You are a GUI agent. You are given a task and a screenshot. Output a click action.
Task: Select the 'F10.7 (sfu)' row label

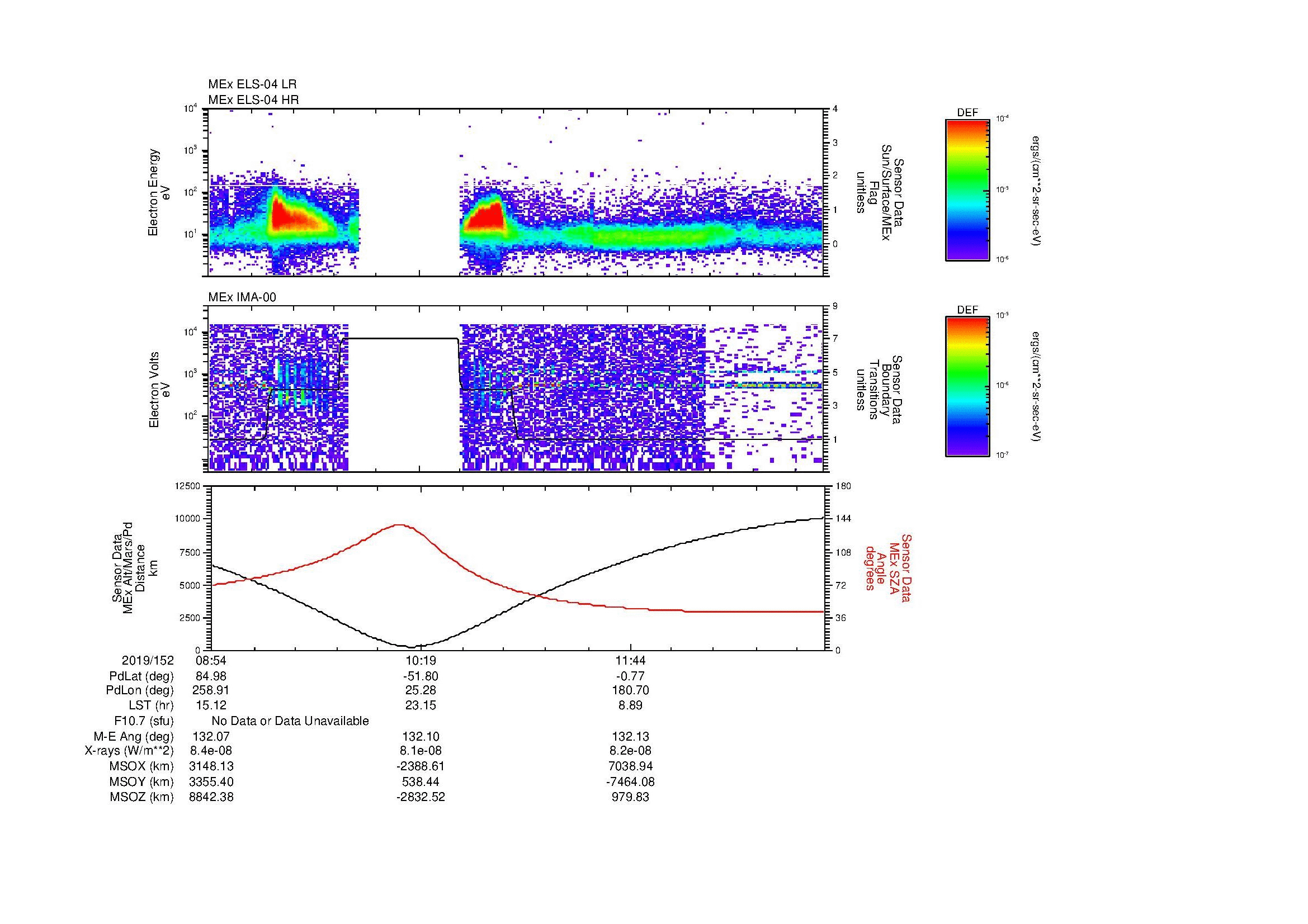click(x=144, y=721)
